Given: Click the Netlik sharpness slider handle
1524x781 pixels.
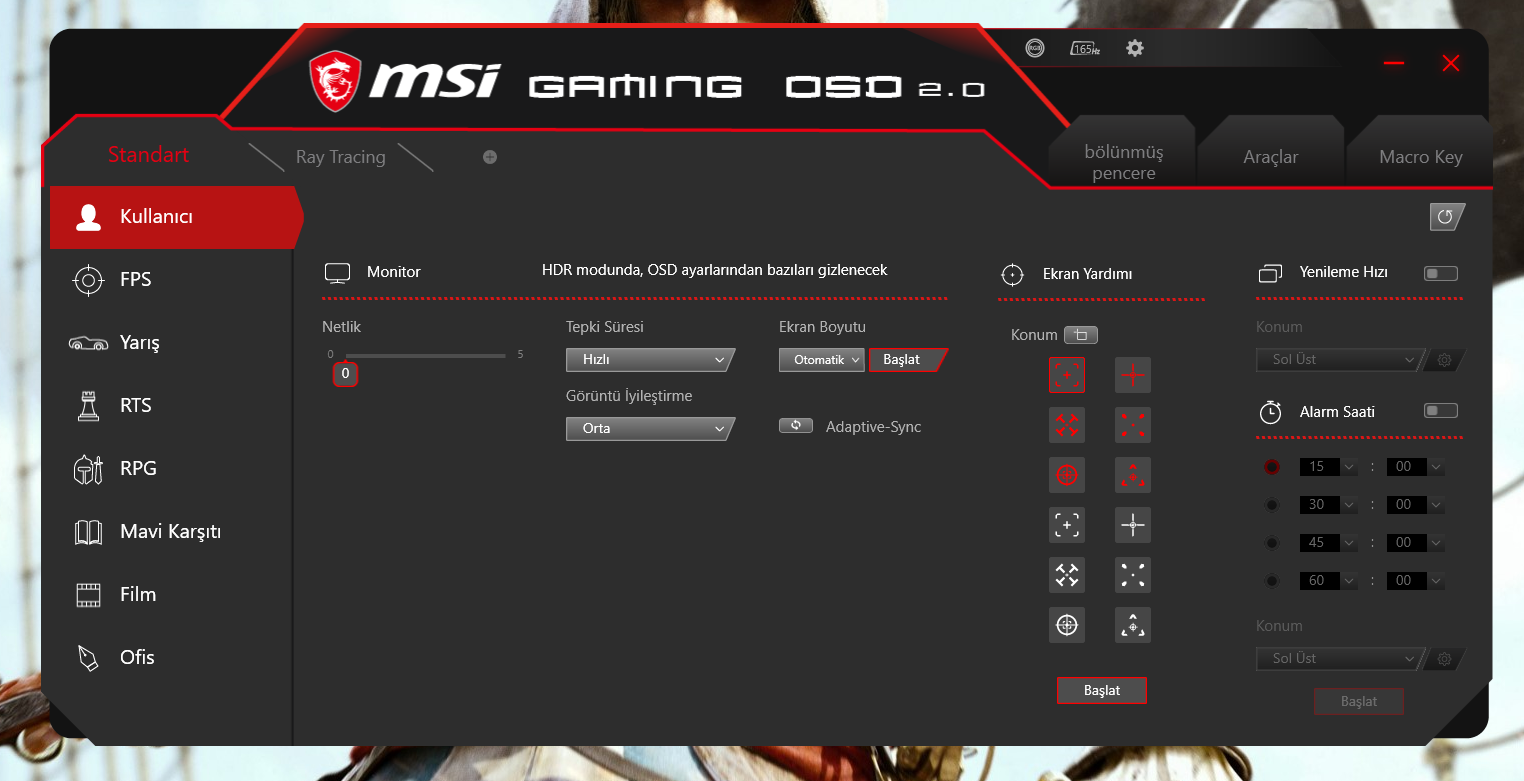Looking at the screenshot, I should [345, 374].
